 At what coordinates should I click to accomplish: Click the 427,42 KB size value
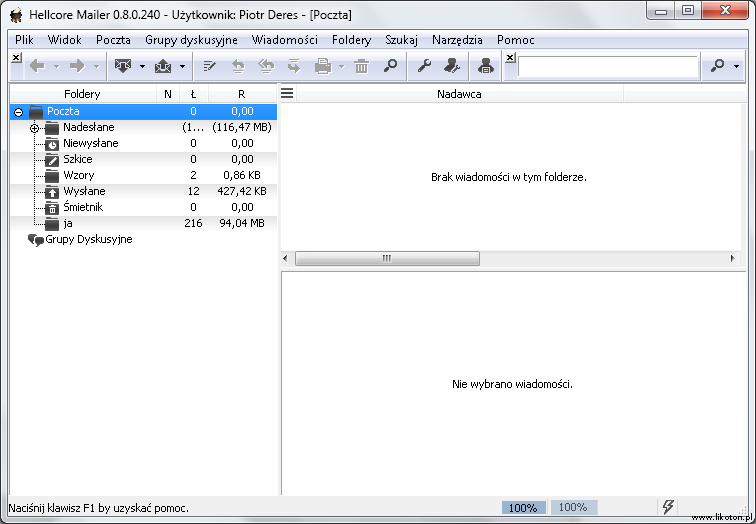tap(242, 191)
